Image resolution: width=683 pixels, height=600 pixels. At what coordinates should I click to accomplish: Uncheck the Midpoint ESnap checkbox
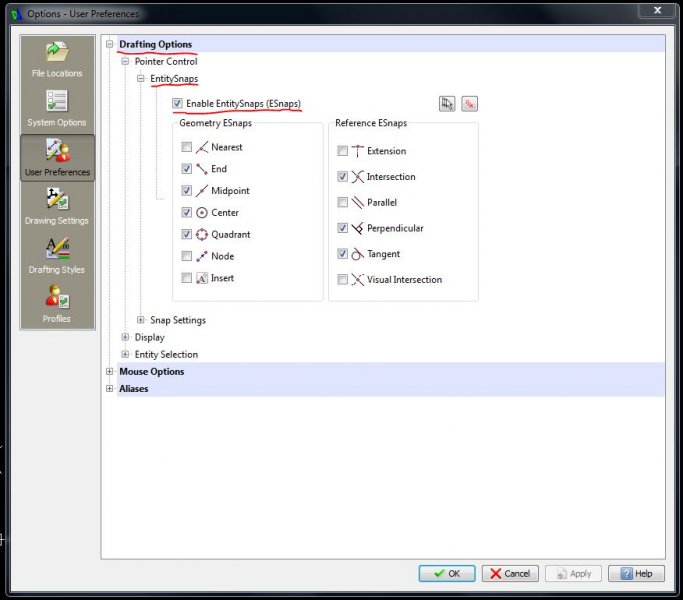(186, 191)
